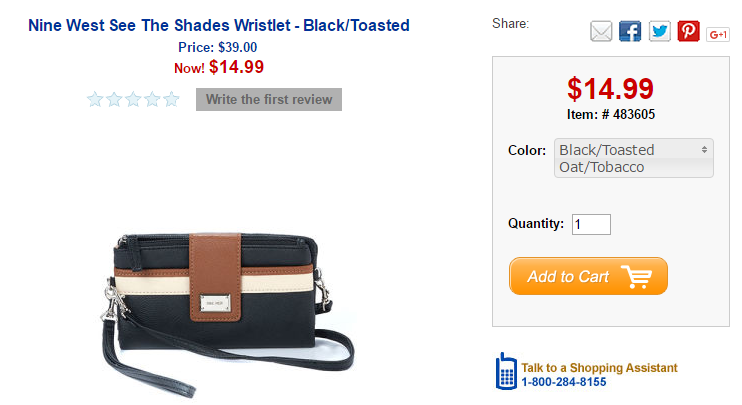Rate the product three stars
Viewport: 742px width, 405px height.
pyautogui.click(x=133, y=99)
